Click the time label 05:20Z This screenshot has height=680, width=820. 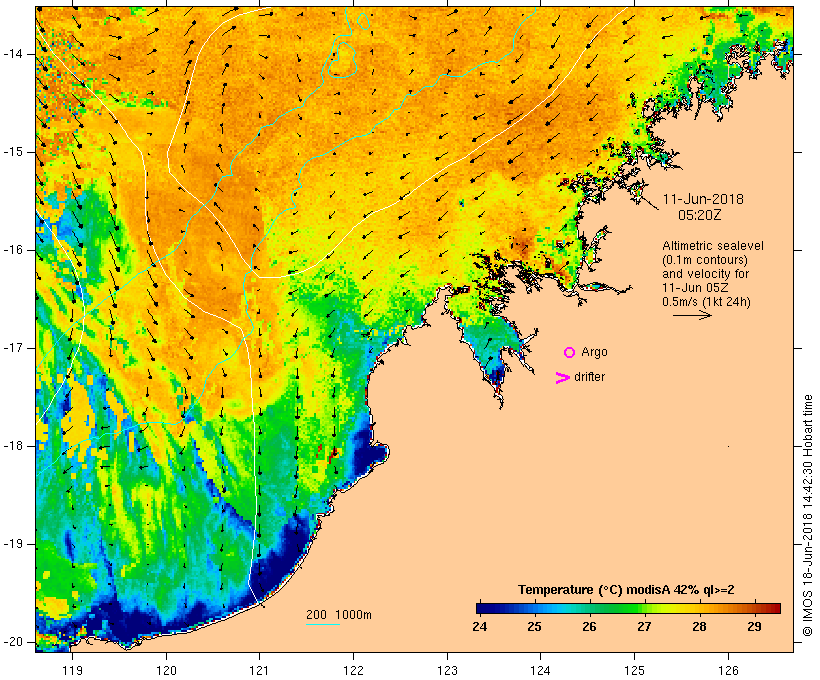(x=700, y=215)
